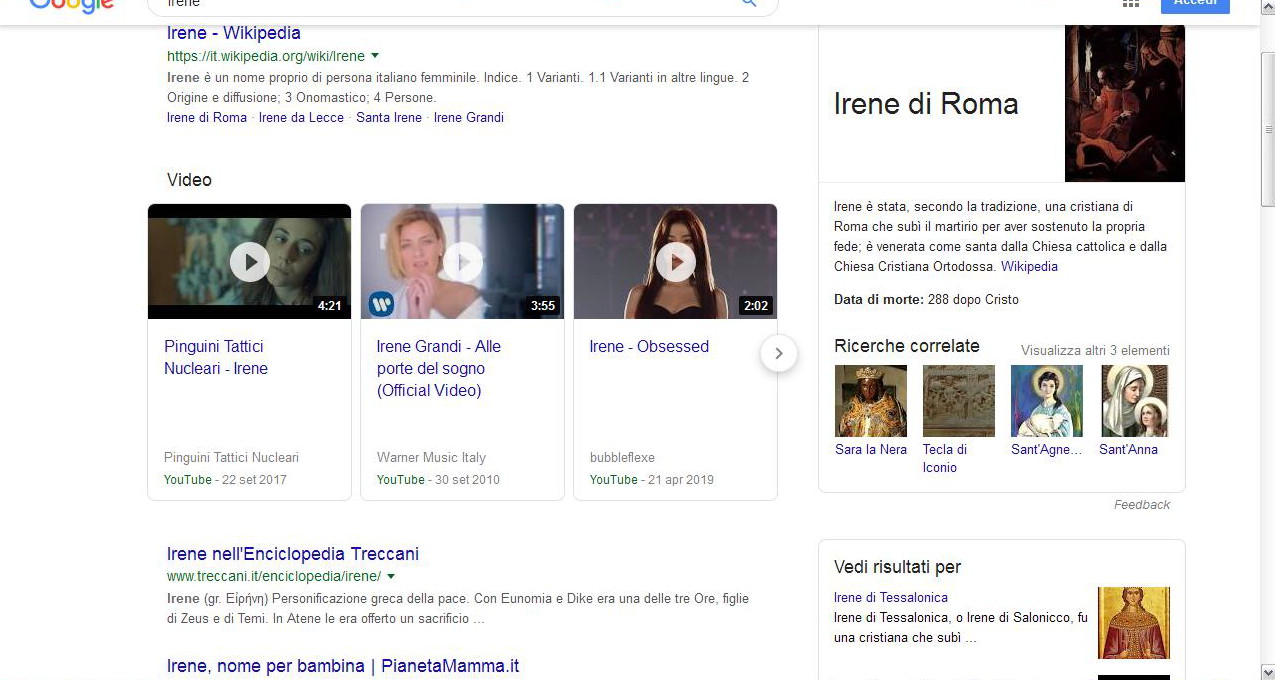Click Visualizza altri 3 elementi

(1095, 351)
